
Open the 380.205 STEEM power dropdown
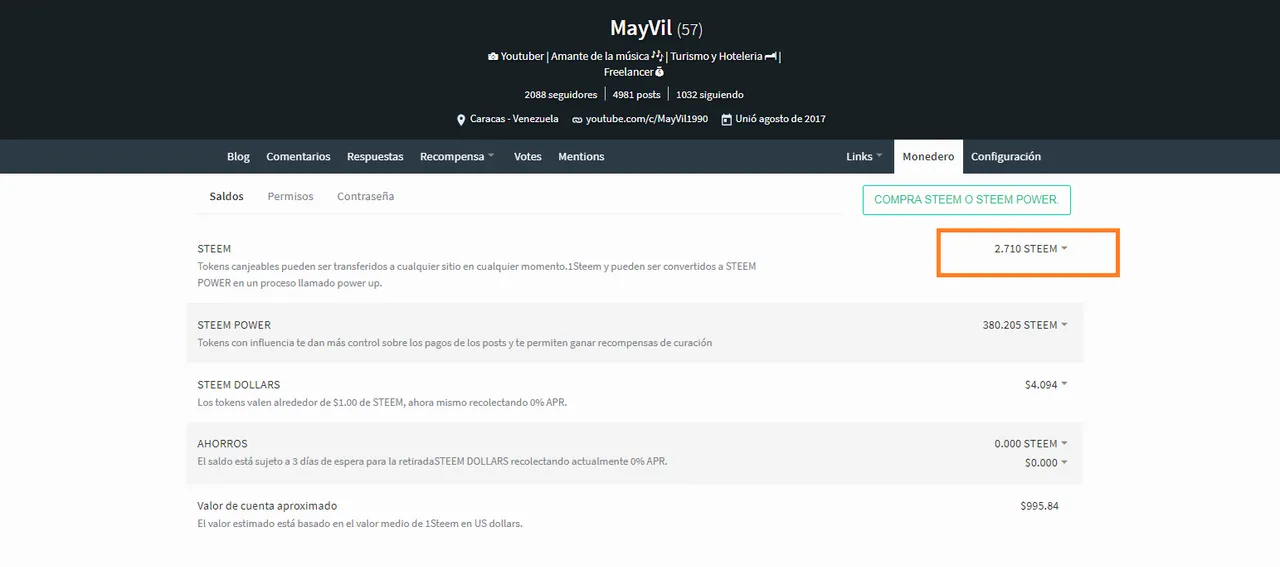click(x=1025, y=325)
